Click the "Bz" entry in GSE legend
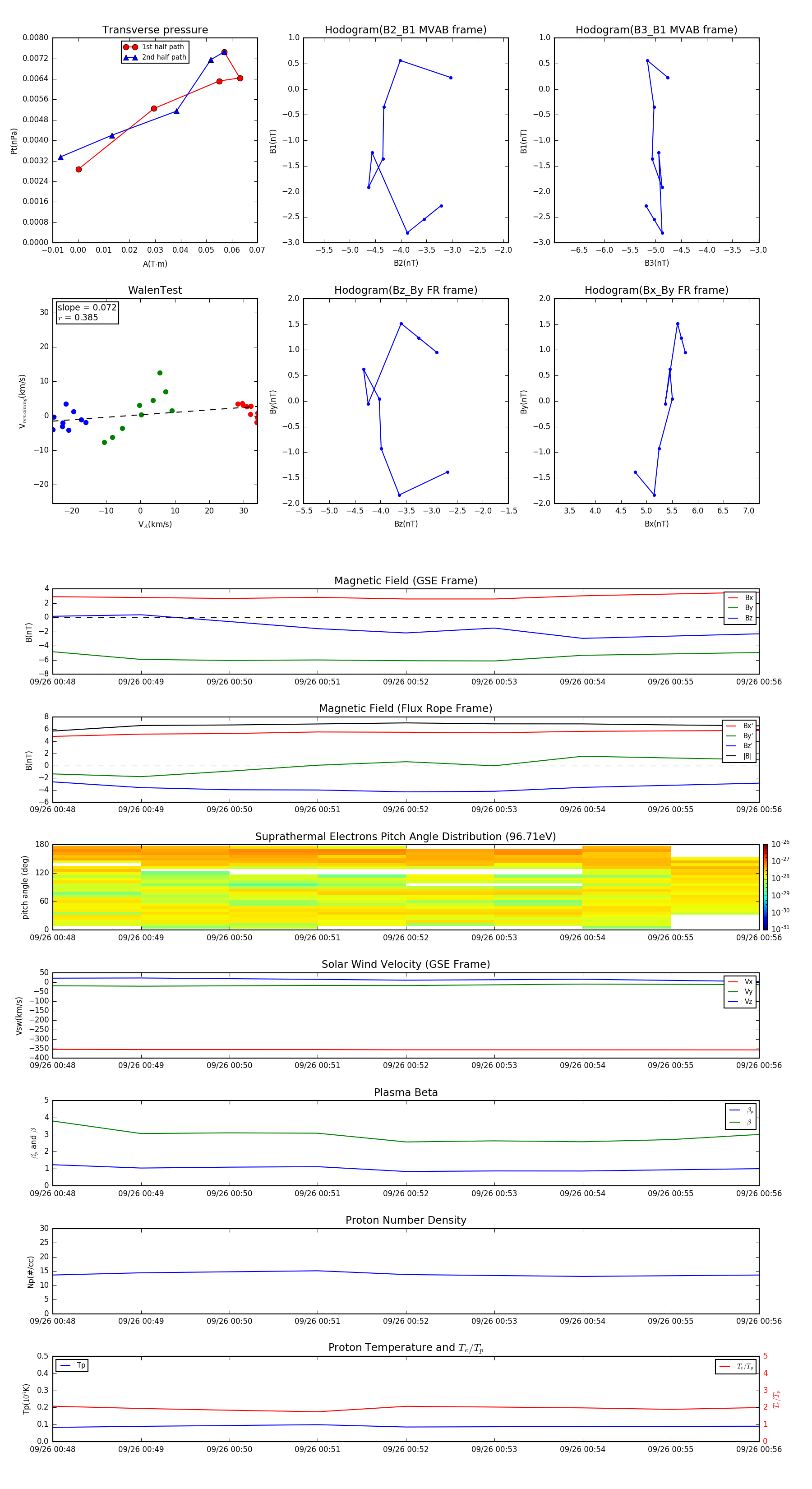 741,618
